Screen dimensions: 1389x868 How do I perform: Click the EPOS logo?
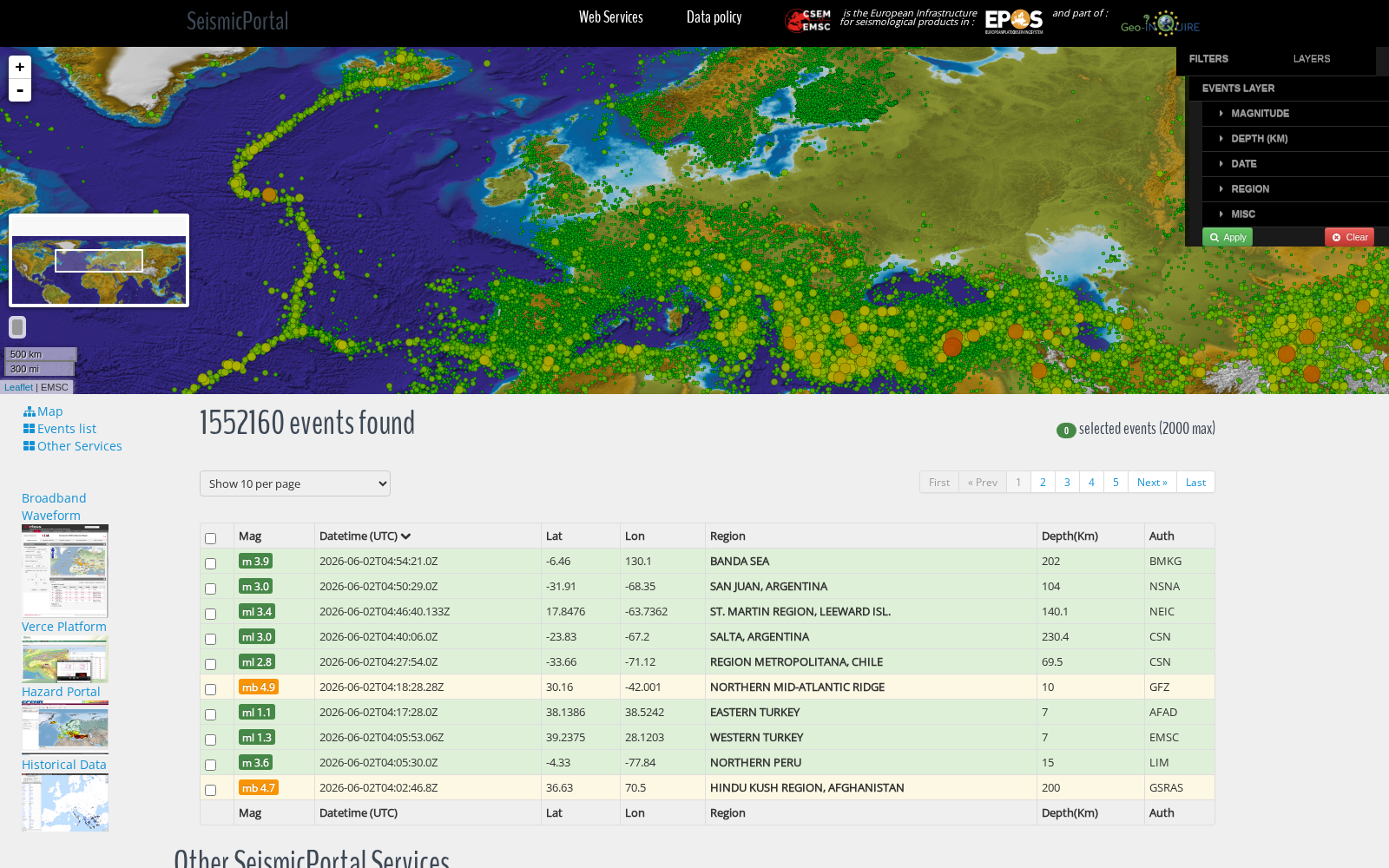(1014, 21)
